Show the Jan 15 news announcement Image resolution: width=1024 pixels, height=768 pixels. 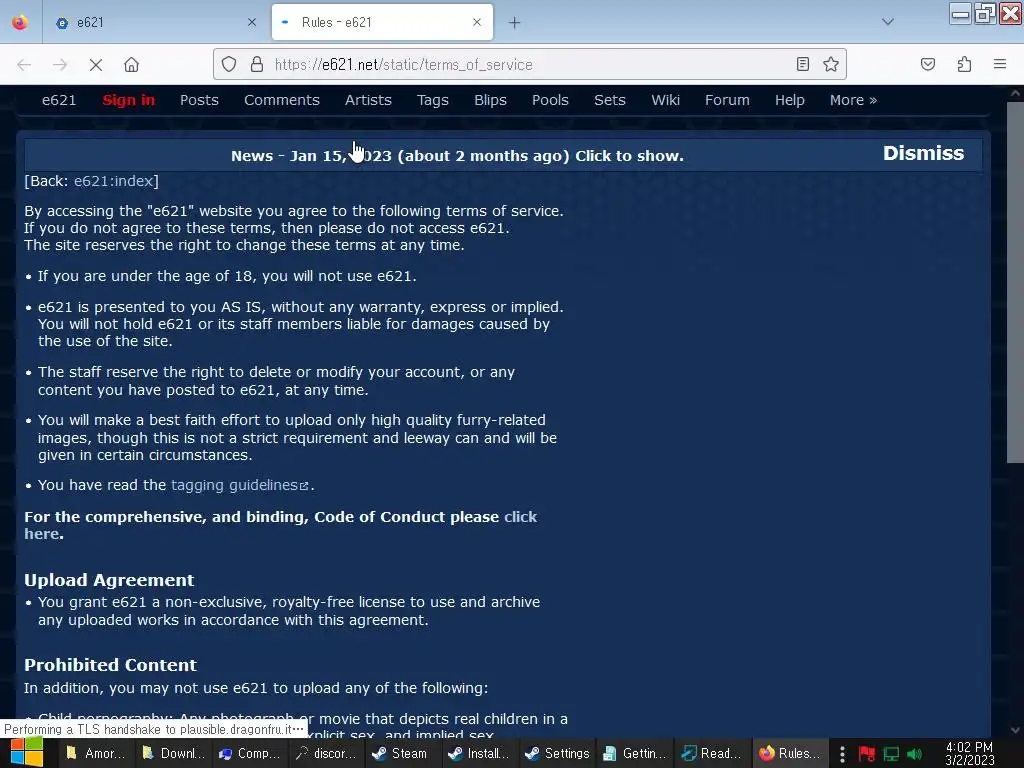pos(457,156)
